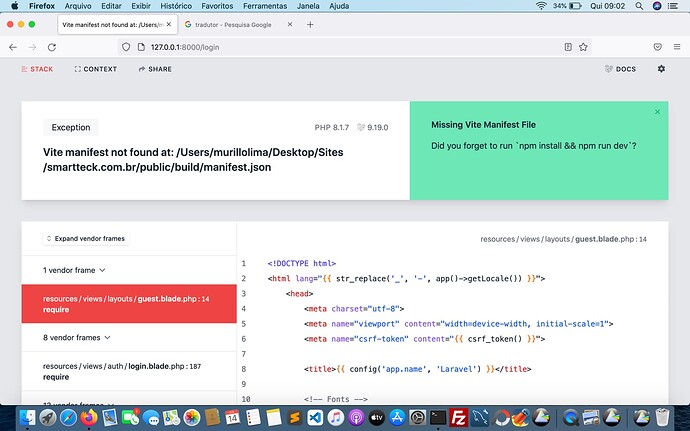
Task: Close the Vite manifest not found tab
Action: click(169, 25)
